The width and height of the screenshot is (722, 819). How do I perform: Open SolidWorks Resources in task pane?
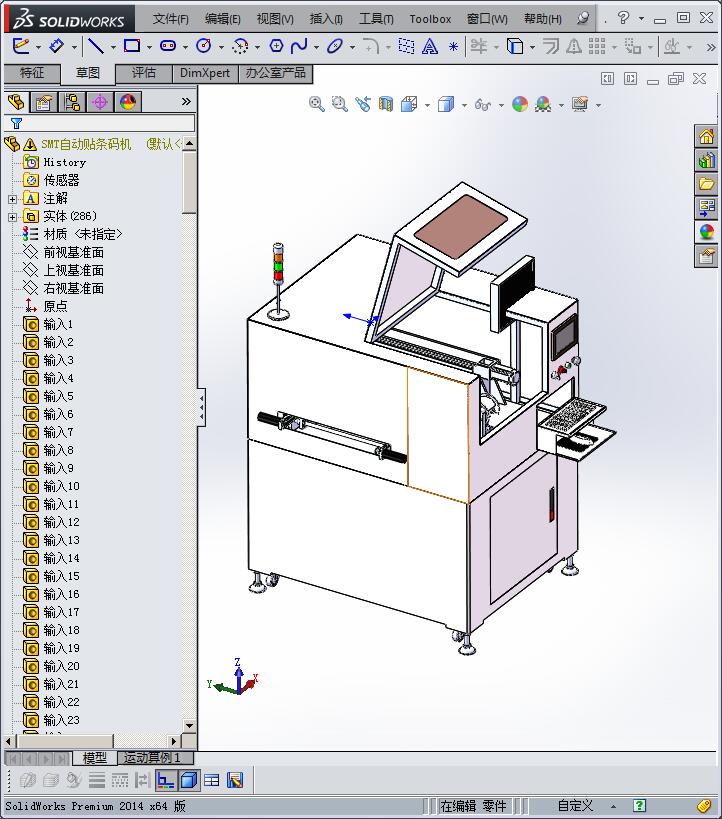(x=706, y=137)
